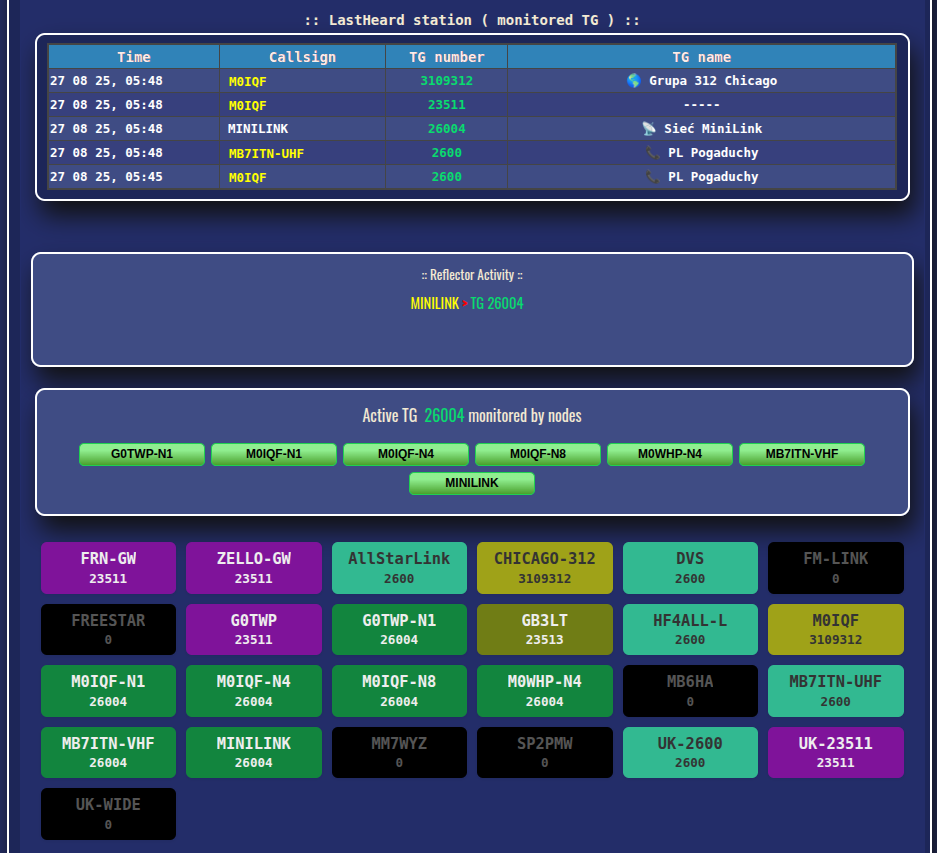Click the Callsign column header
The image size is (937, 853).
pyautogui.click(x=302, y=57)
